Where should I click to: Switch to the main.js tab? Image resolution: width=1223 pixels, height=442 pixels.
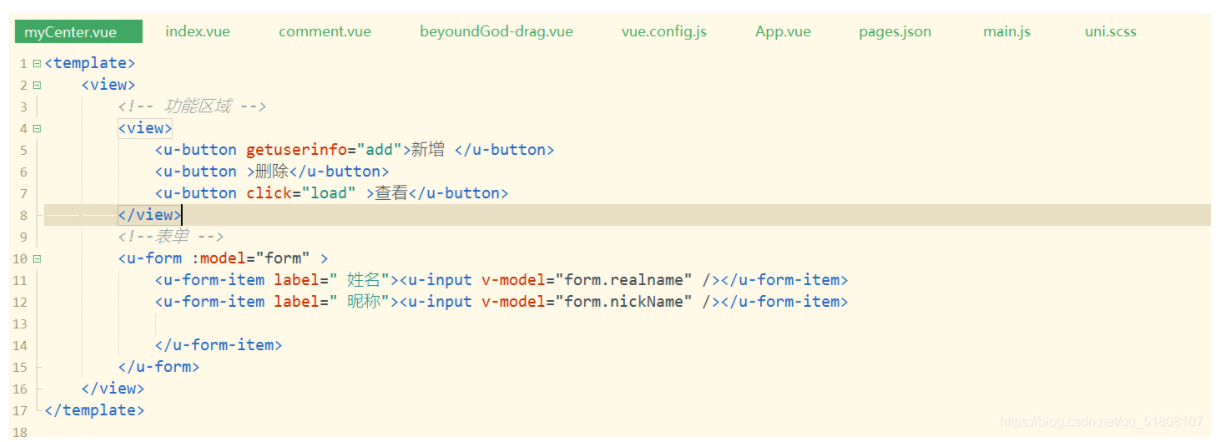[x=1006, y=32]
